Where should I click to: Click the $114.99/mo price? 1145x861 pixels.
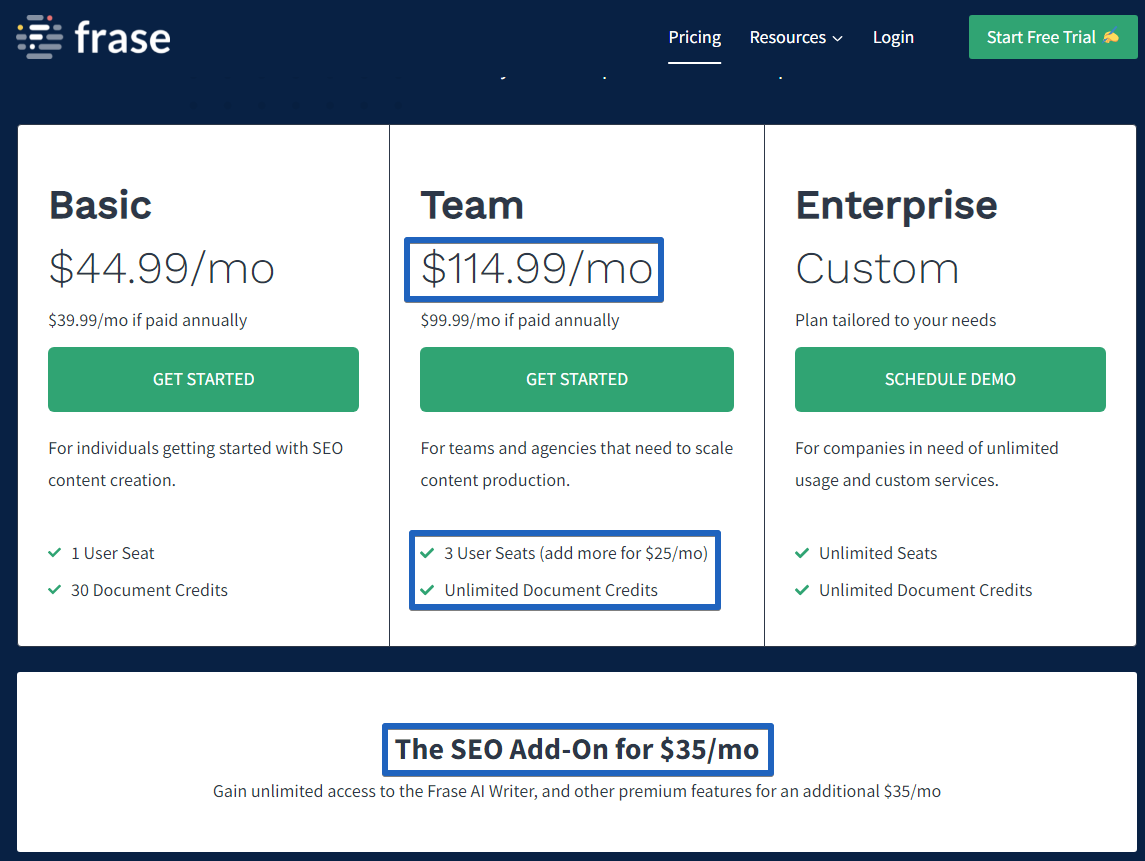537,269
